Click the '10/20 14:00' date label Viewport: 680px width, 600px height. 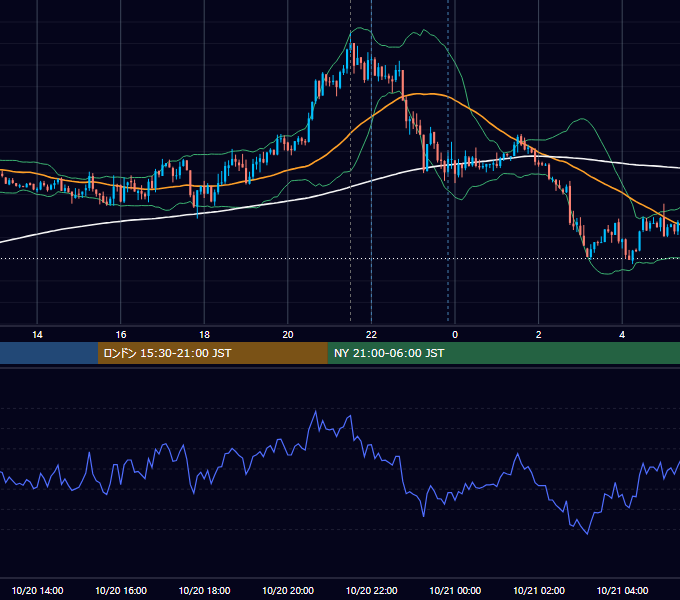37,590
